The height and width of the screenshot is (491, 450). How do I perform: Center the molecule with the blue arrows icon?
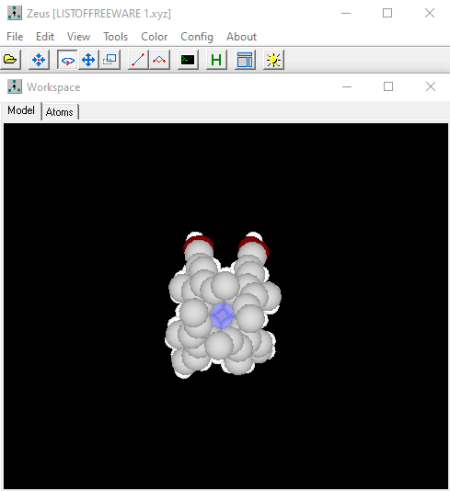pyautogui.click(x=39, y=60)
